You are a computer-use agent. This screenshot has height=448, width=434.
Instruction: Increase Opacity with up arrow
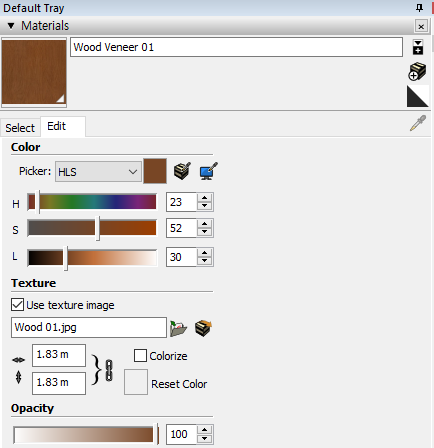204,430
